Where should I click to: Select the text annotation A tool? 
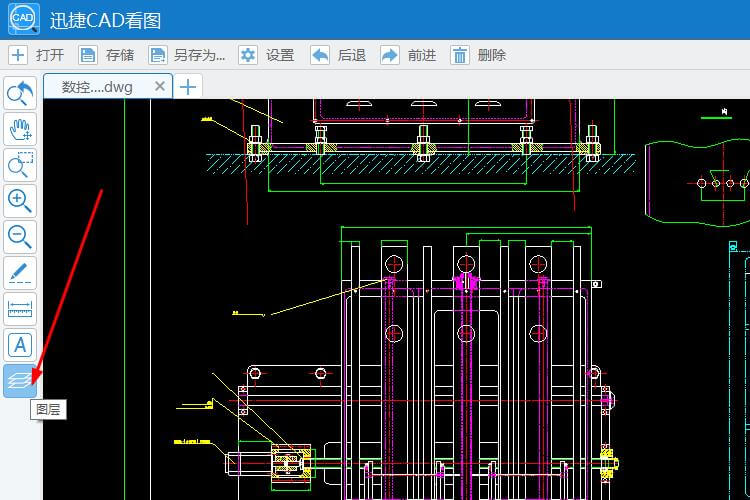[x=20, y=344]
